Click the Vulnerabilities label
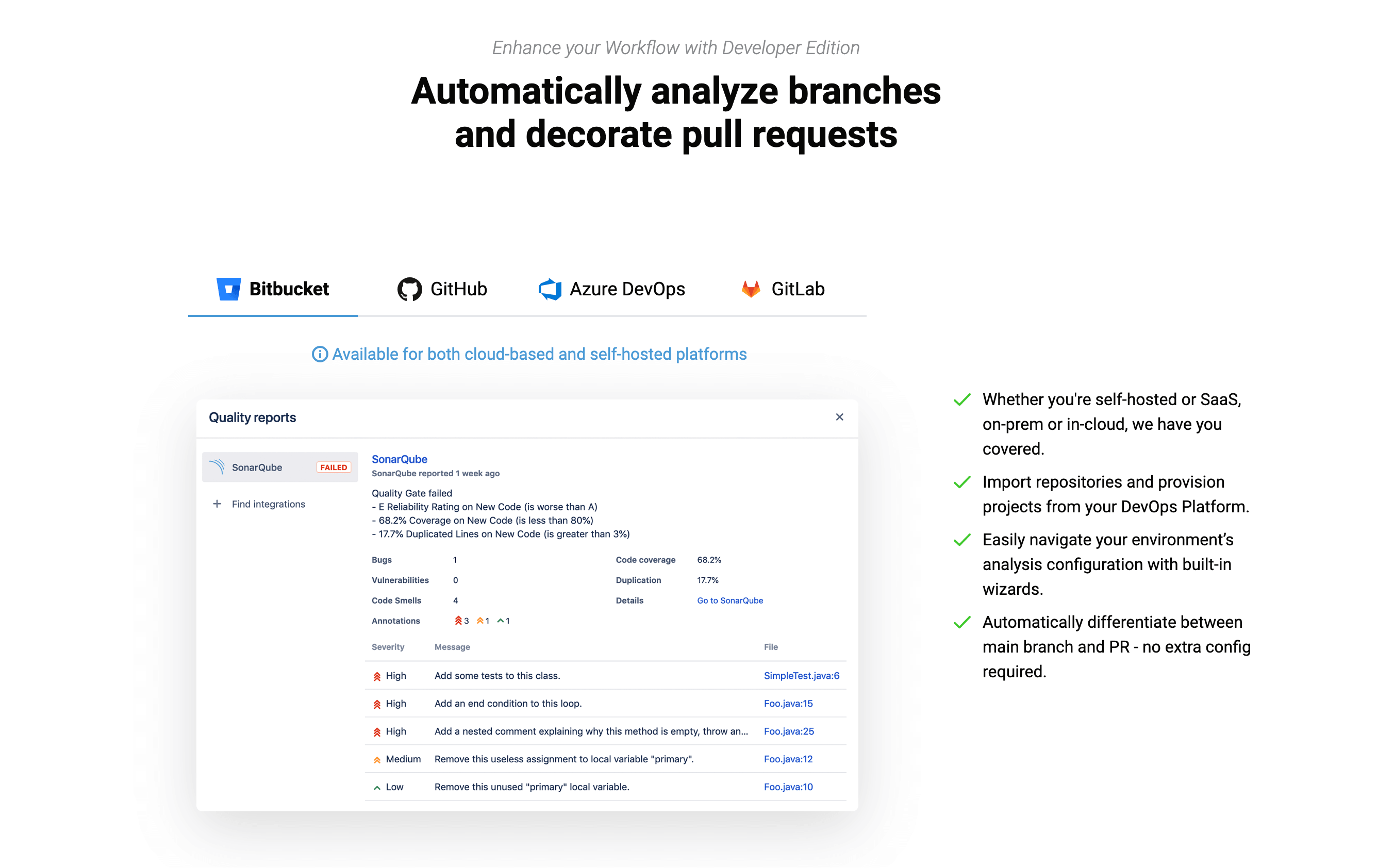Screen dimensions: 1394x868 tap(400, 580)
